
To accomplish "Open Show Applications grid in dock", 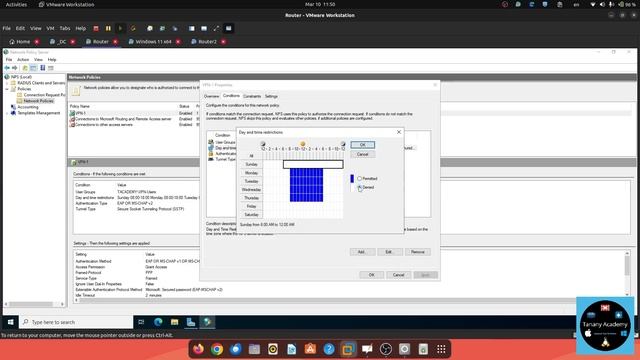I will (x=441, y=349).
